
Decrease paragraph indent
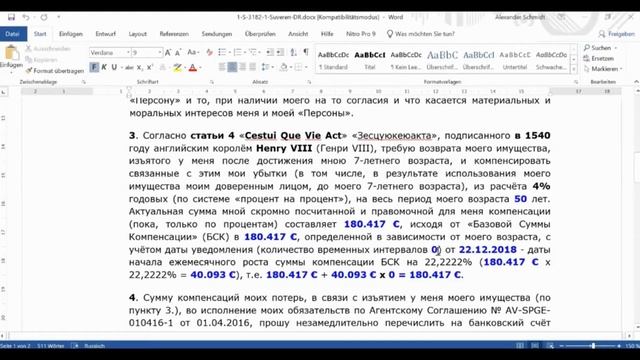point(269,52)
